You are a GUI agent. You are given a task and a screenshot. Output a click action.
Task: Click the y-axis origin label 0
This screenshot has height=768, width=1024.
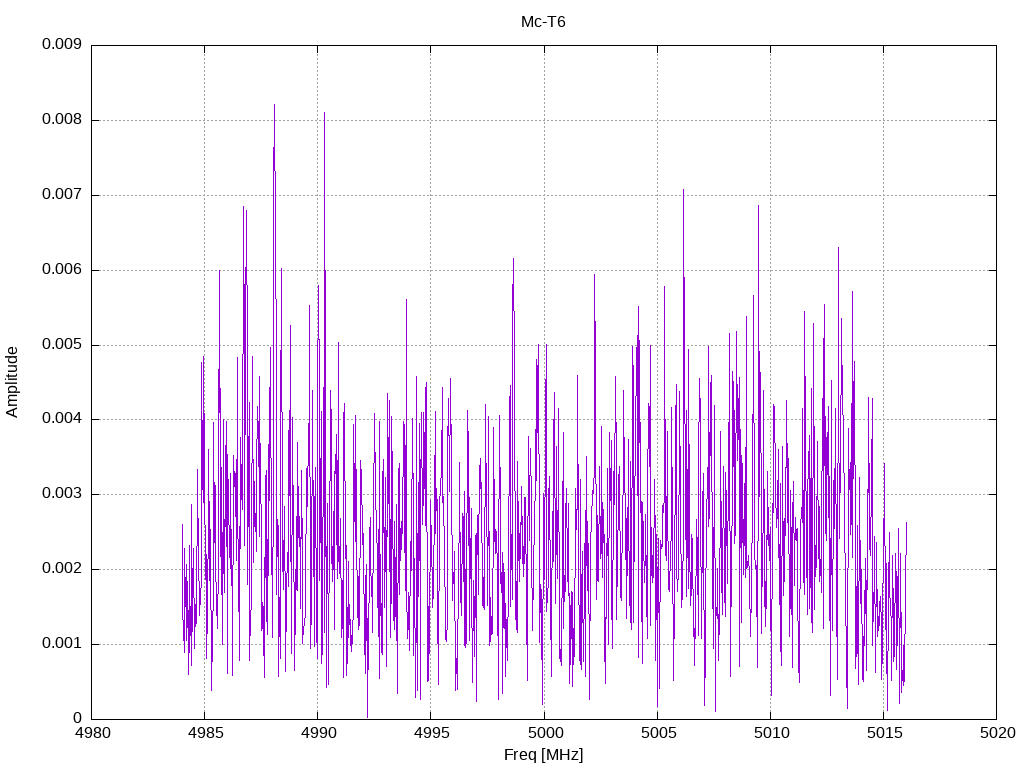78,718
